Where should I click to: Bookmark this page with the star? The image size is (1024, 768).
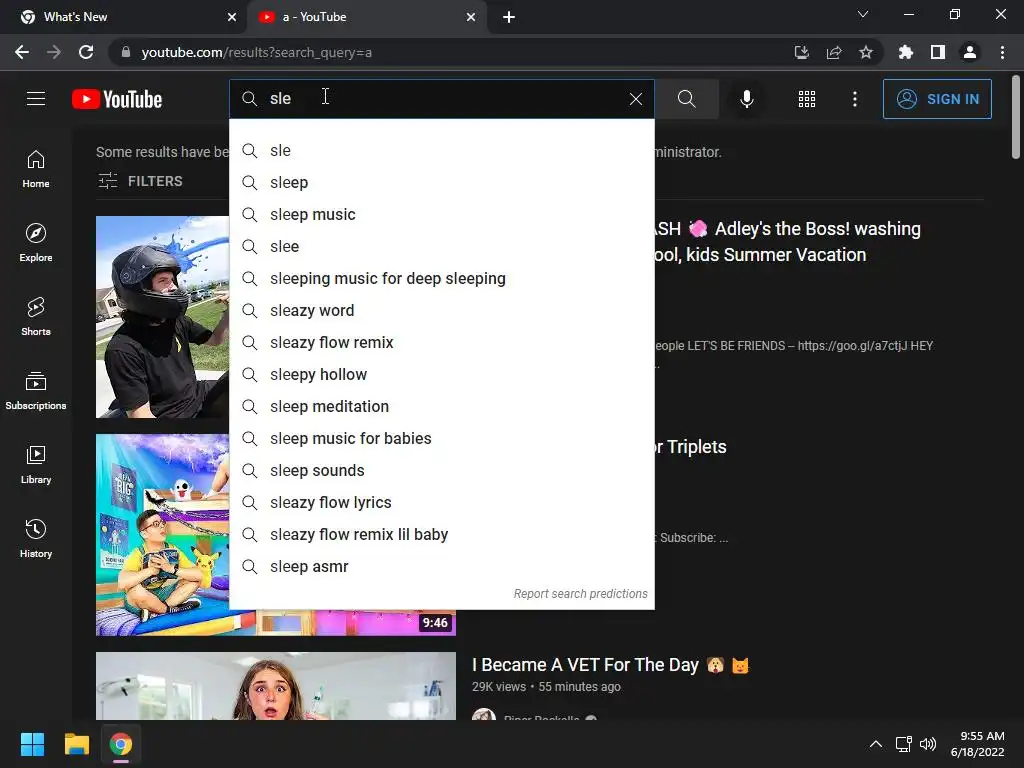point(865,52)
